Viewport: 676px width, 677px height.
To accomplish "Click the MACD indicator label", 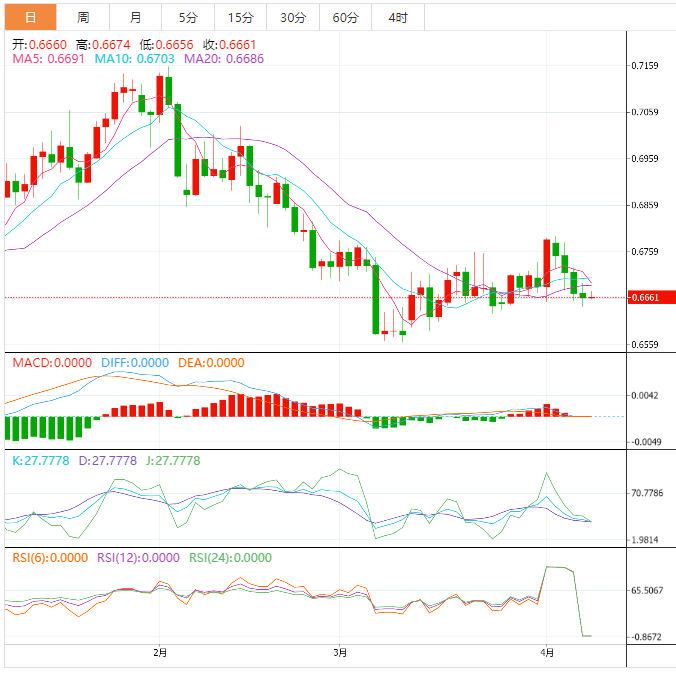I will pos(52,362).
